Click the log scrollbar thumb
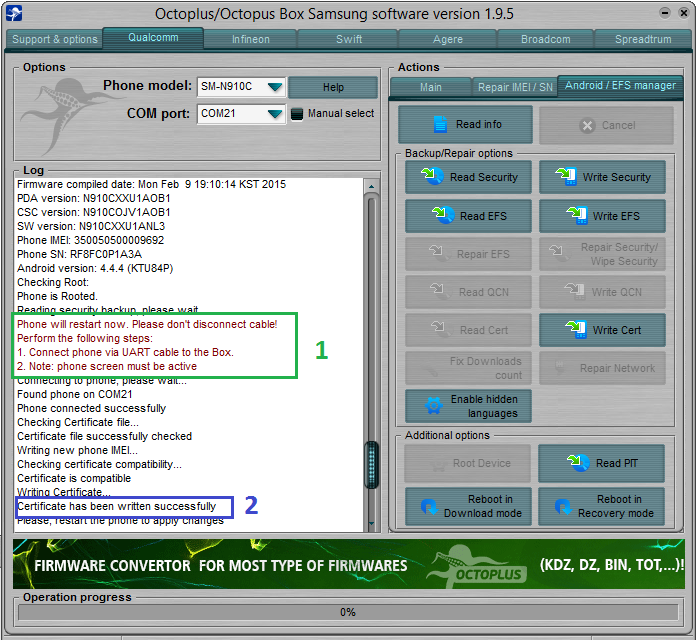 coord(371,464)
